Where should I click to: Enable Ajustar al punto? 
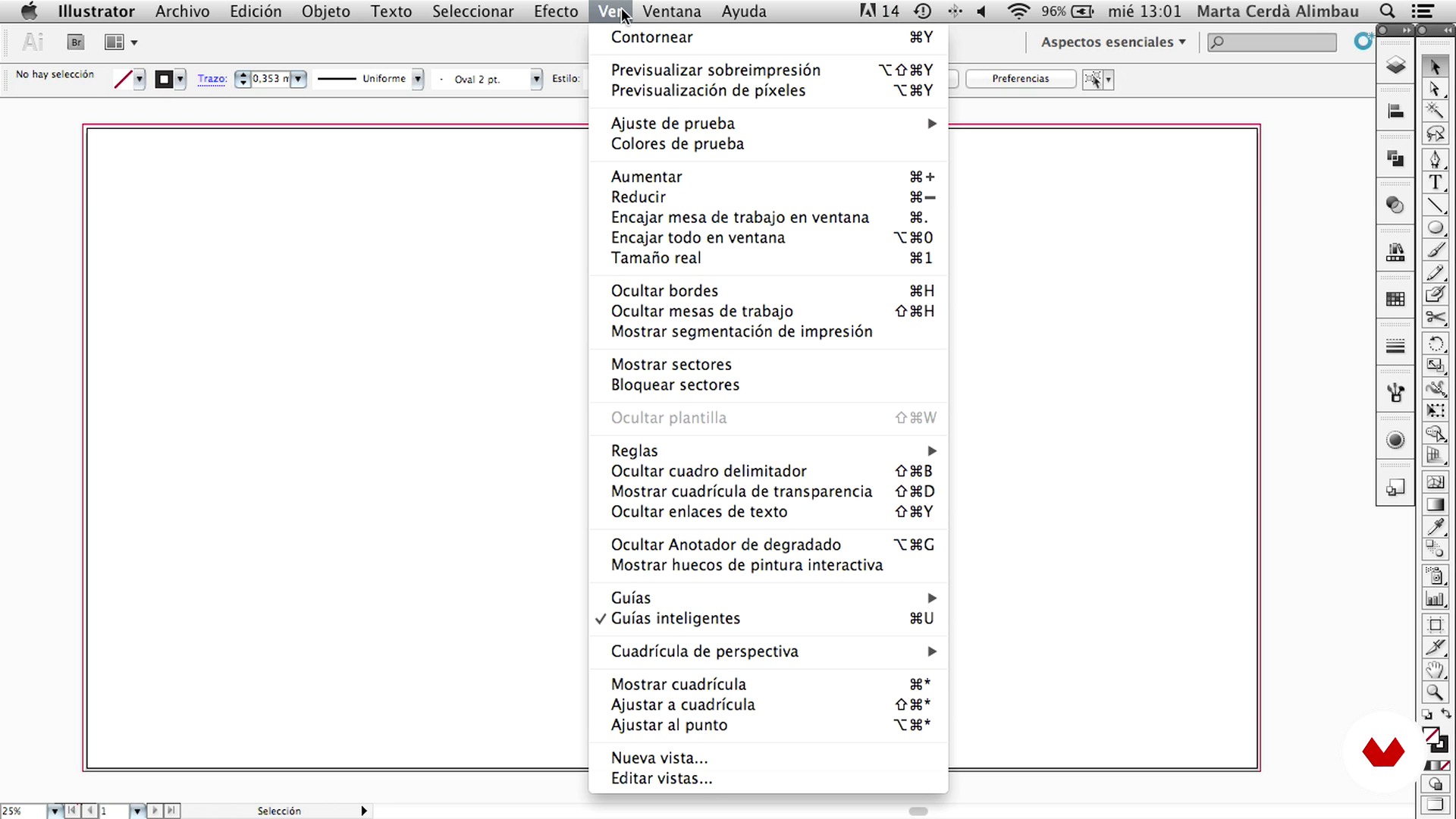click(768, 725)
